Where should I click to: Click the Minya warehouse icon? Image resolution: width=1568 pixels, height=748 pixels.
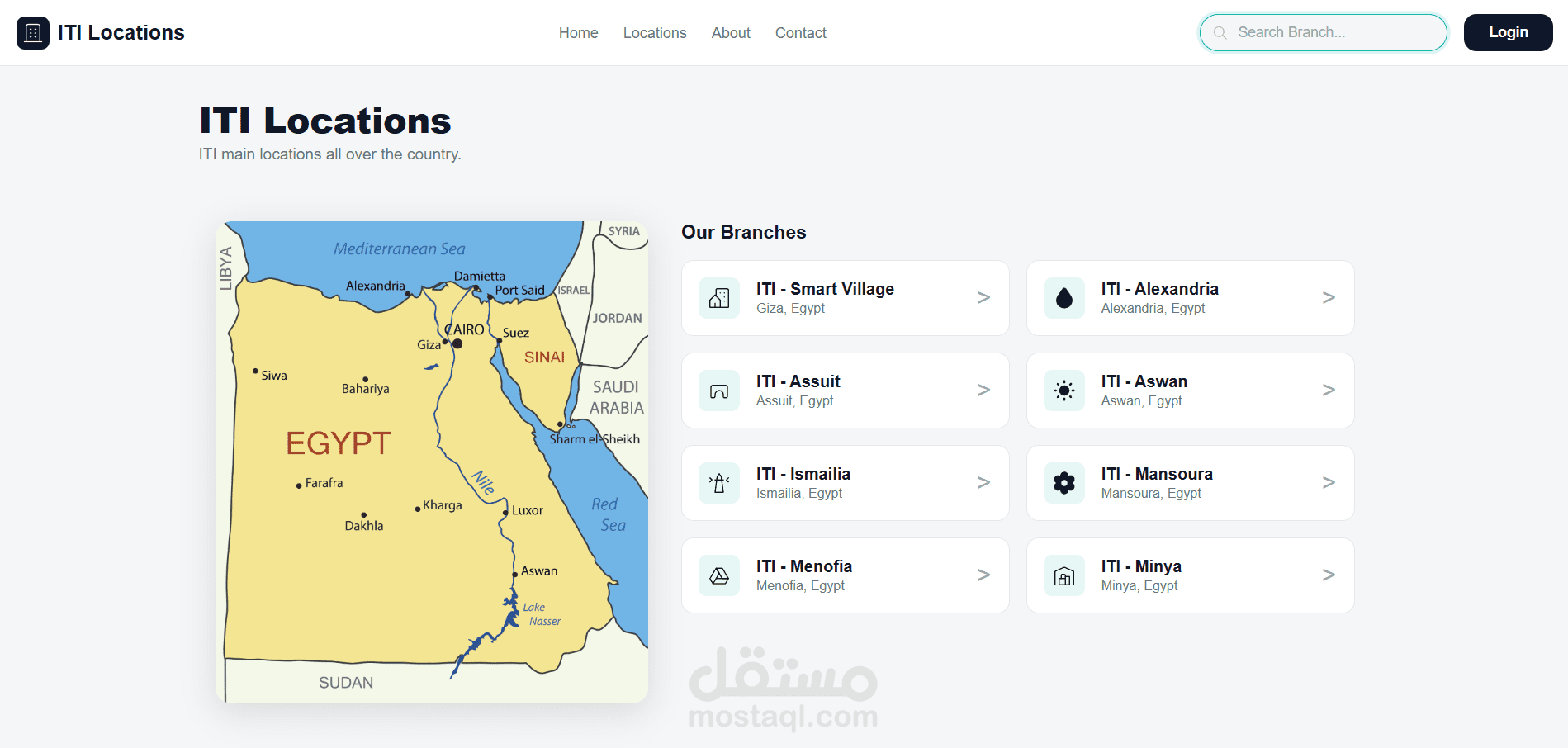[x=1064, y=575]
